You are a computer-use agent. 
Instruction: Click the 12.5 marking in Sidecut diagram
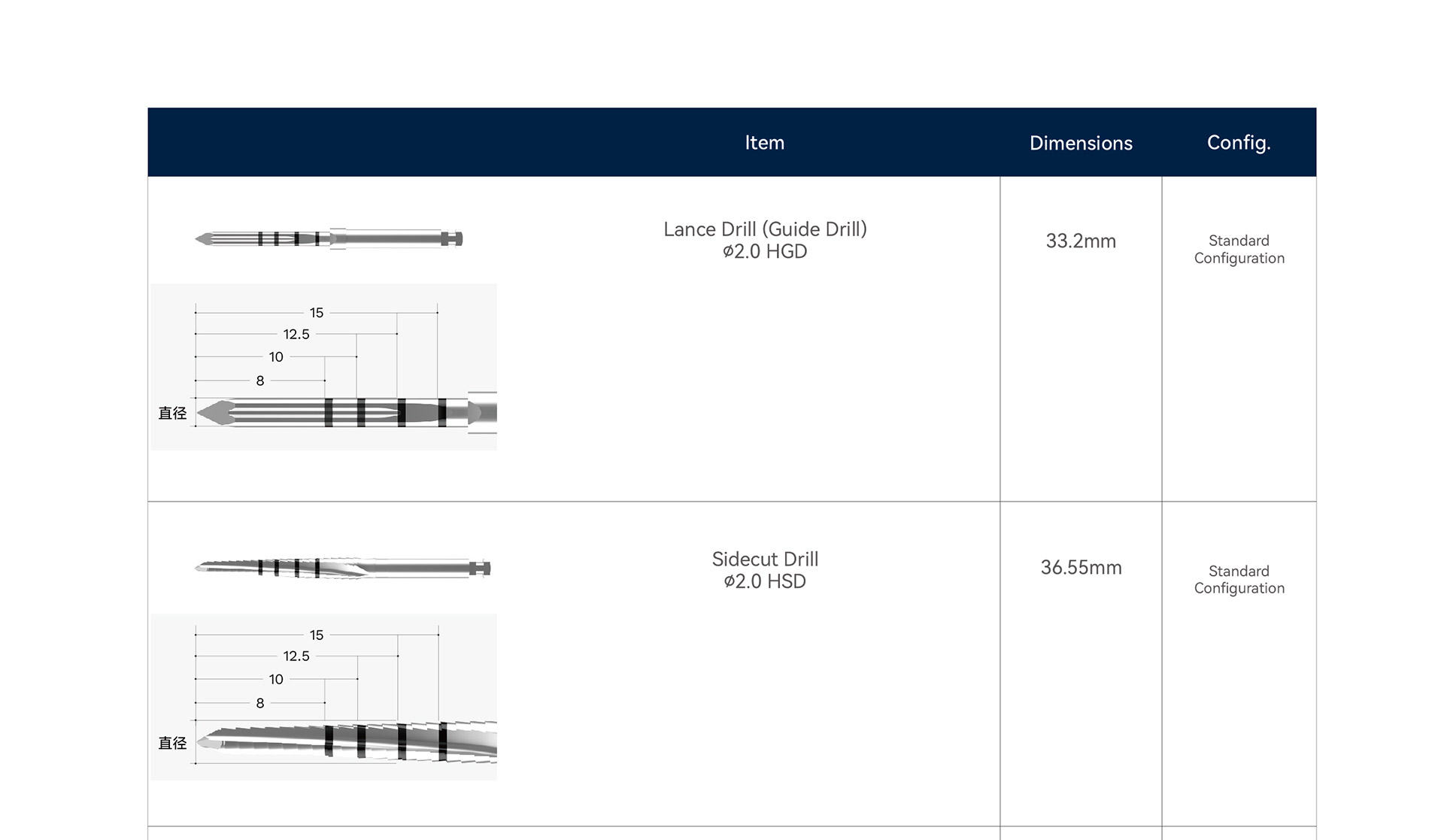tap(296, 657)
